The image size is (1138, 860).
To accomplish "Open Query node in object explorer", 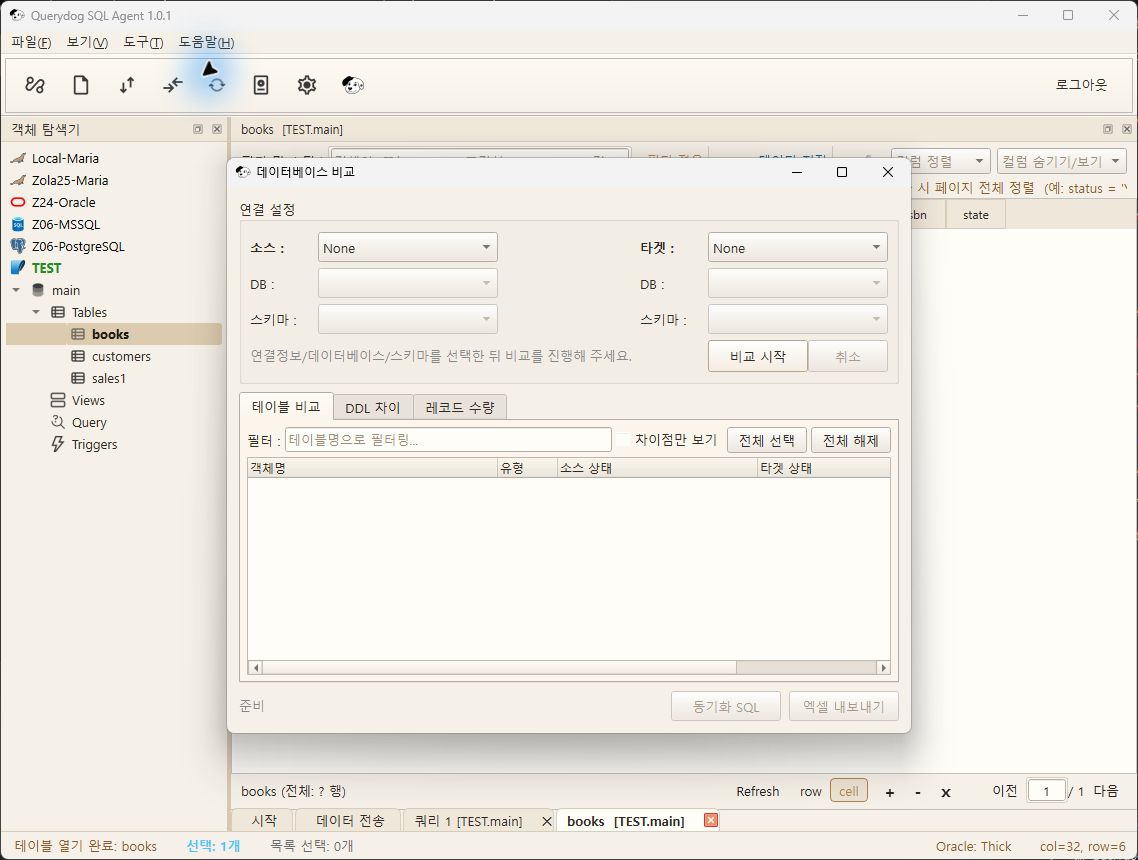I will [x=89, y=422].
